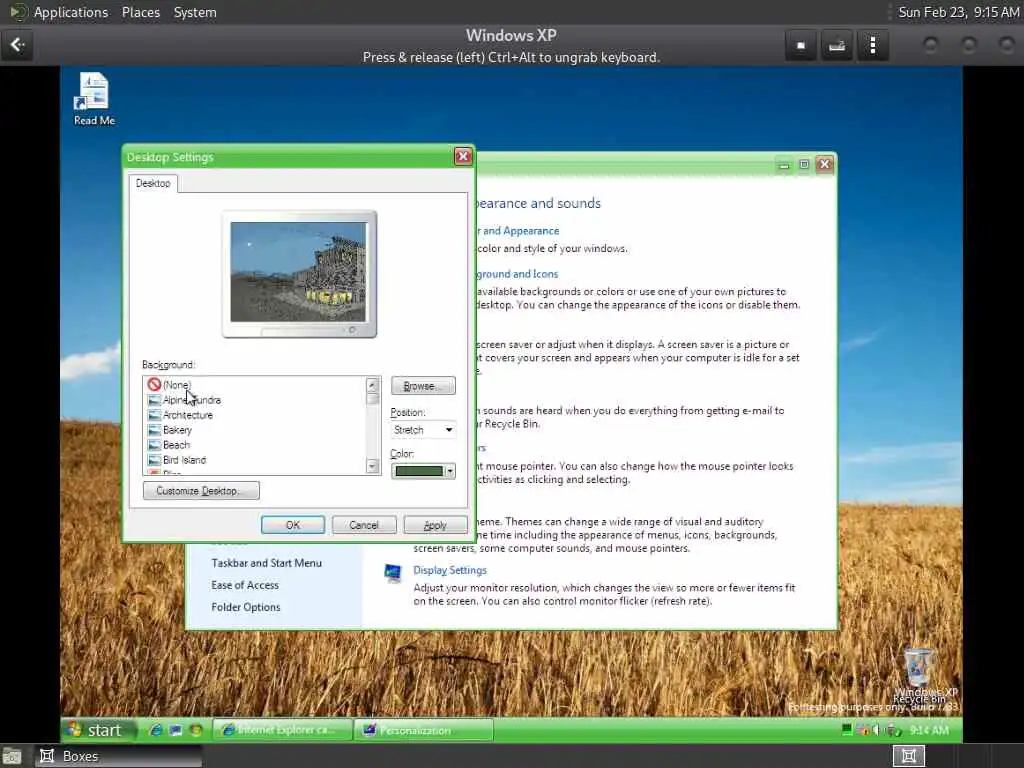Viewport: 1024px width, 768px height.
Task: Switch to Personalization taskbar button
Action: click(423, 730)
